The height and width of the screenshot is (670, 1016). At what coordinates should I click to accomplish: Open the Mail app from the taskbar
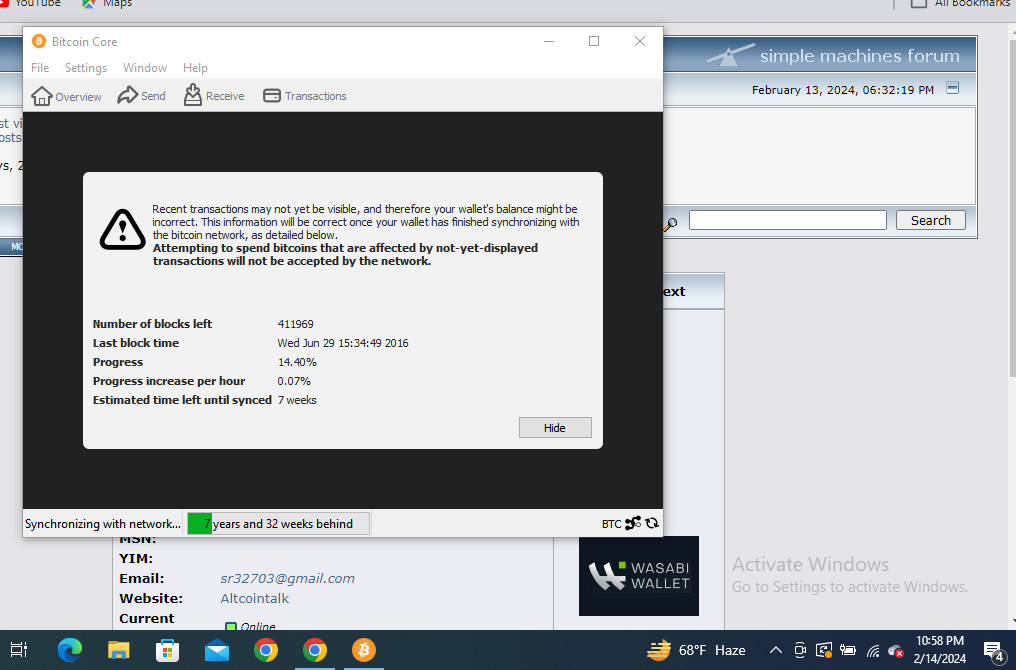(217, 650)
